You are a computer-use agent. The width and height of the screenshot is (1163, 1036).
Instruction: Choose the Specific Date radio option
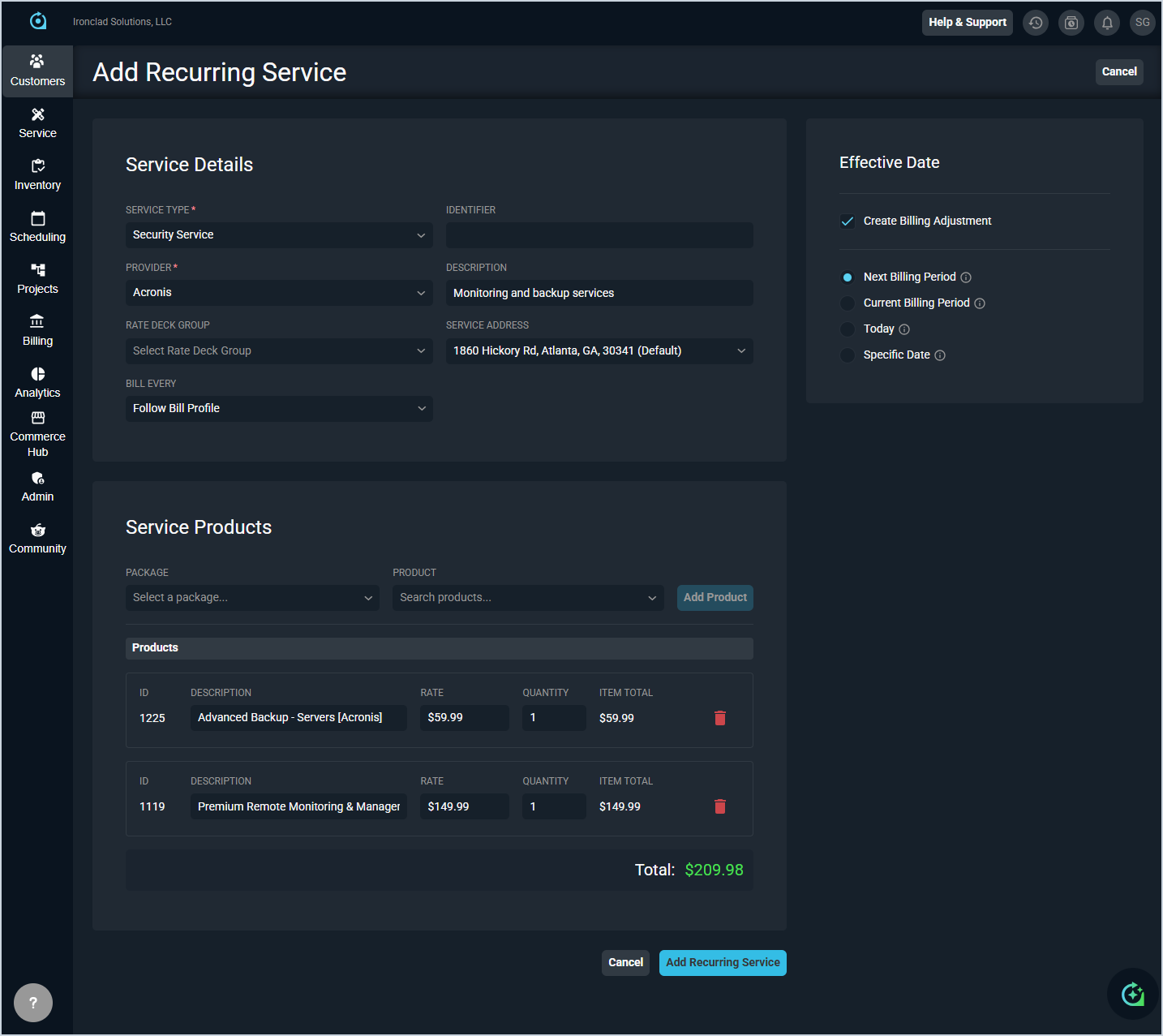[x=848, y=355]
